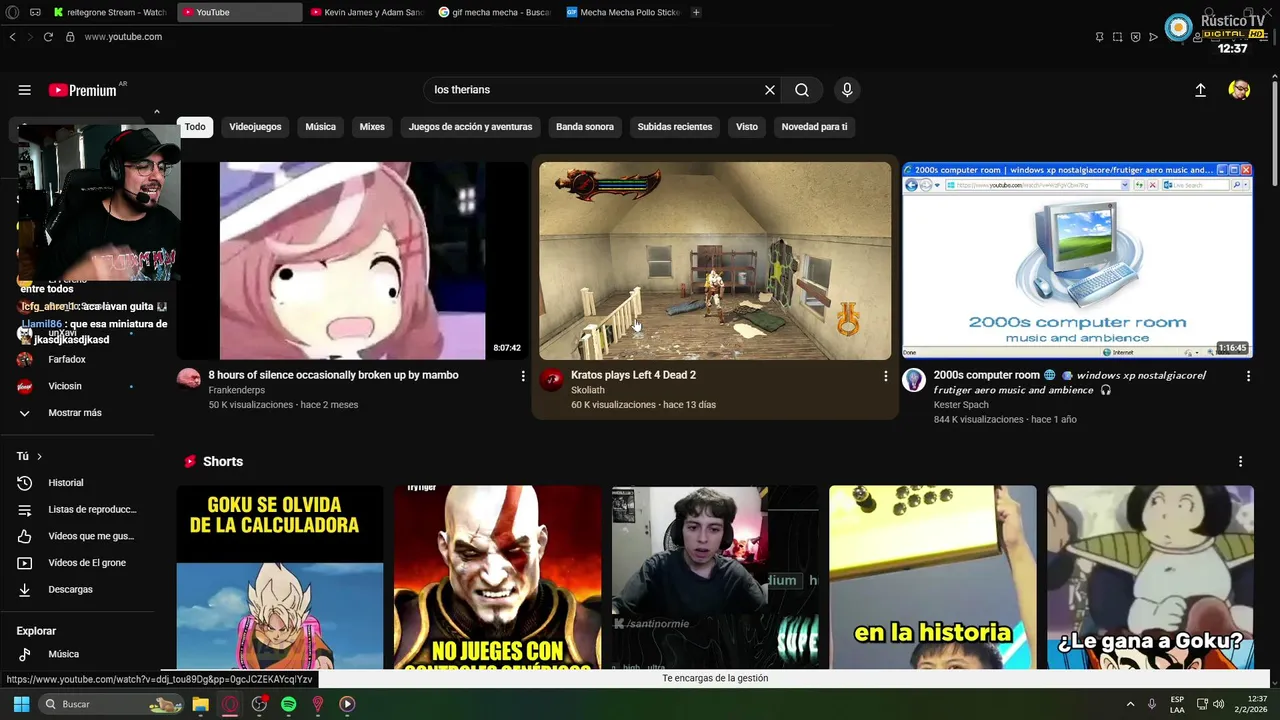The width and height of the screenshot is (1280, 720).
Task: Select the Videojuegos filter chip
Action: coord(255,127)
